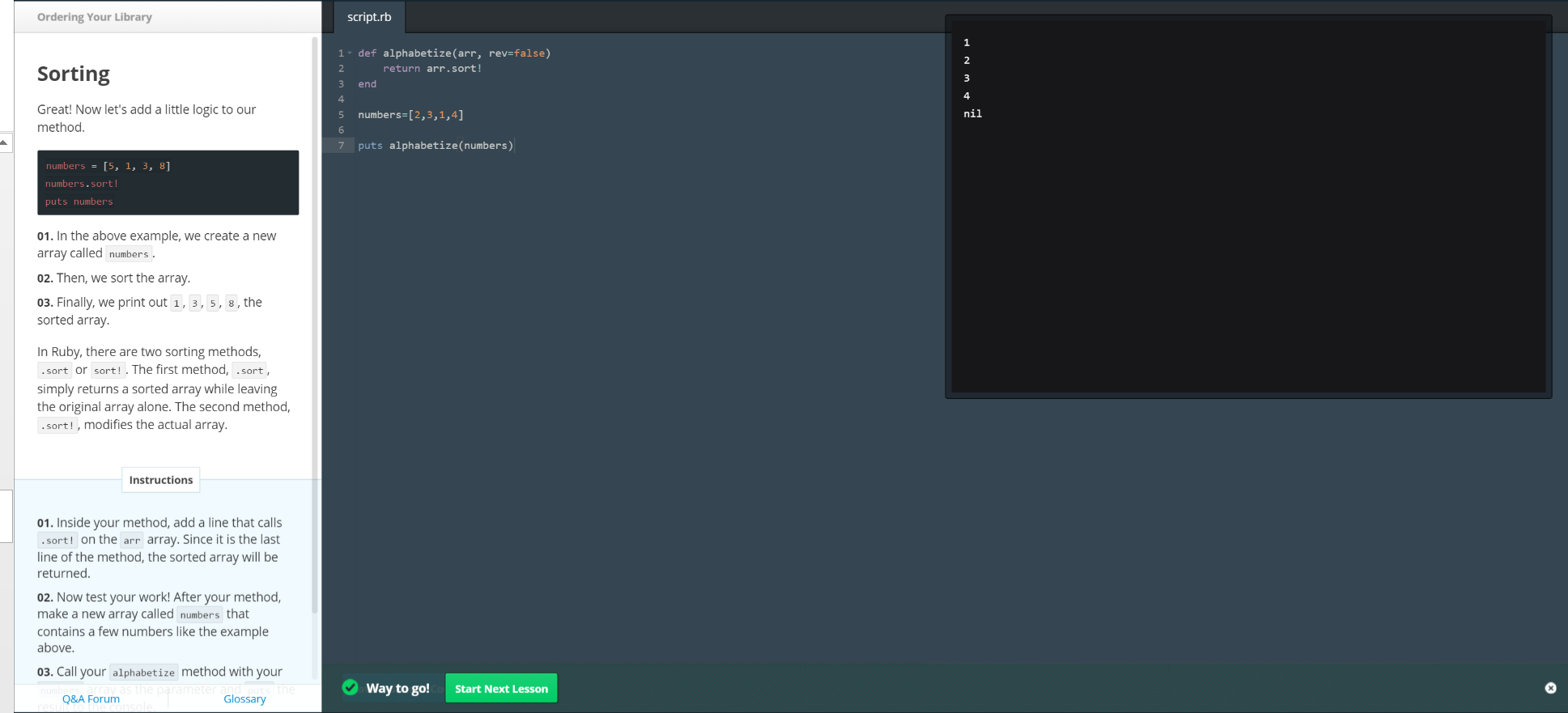Collapse the def alphabetize code fold arrow
Screen dimensions: 1568x713
tap(350, 53)
